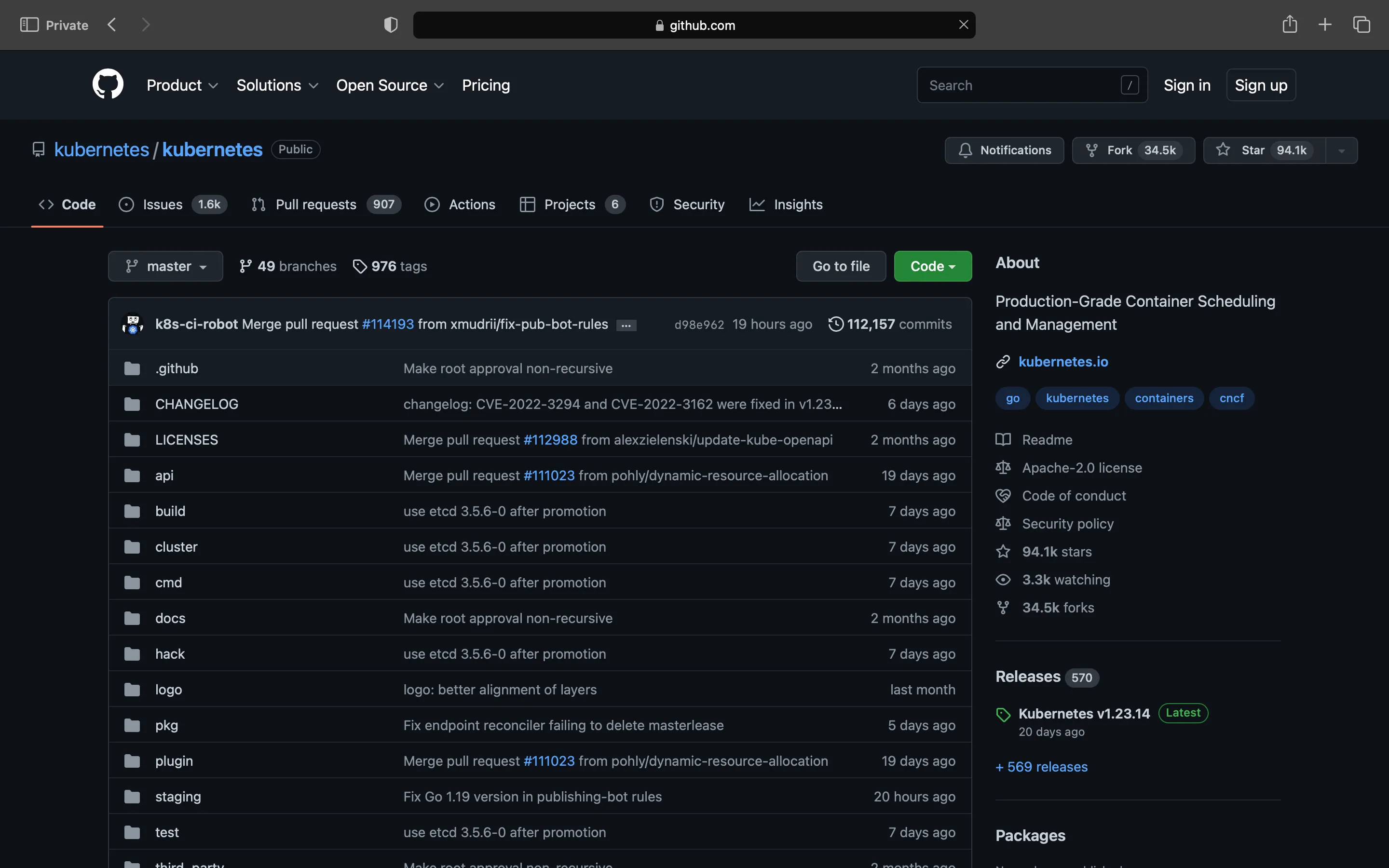Expand the Product menu

[x=182, y=85]
